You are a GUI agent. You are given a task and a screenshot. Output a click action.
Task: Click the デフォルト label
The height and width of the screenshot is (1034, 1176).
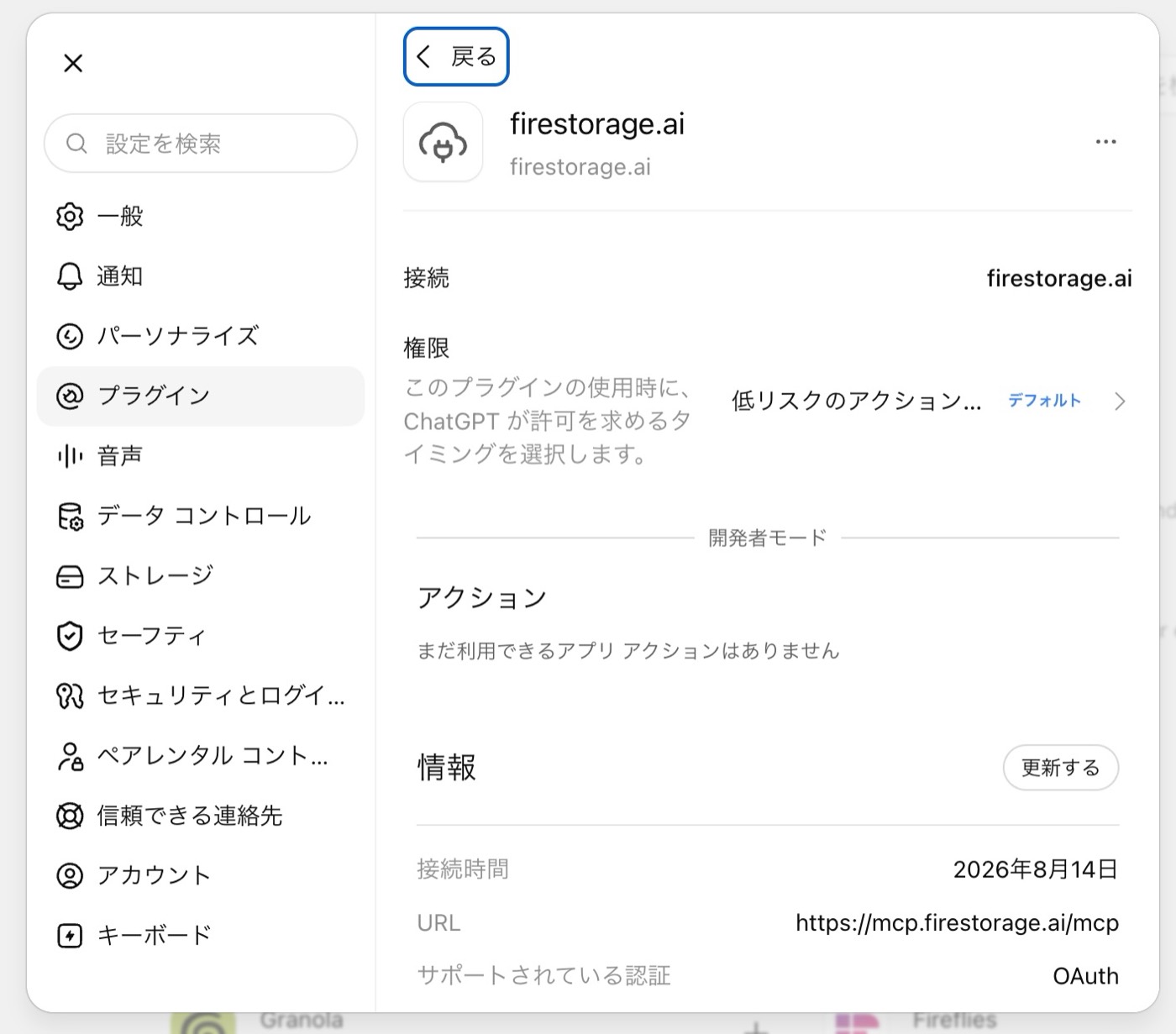[1044, 401]
